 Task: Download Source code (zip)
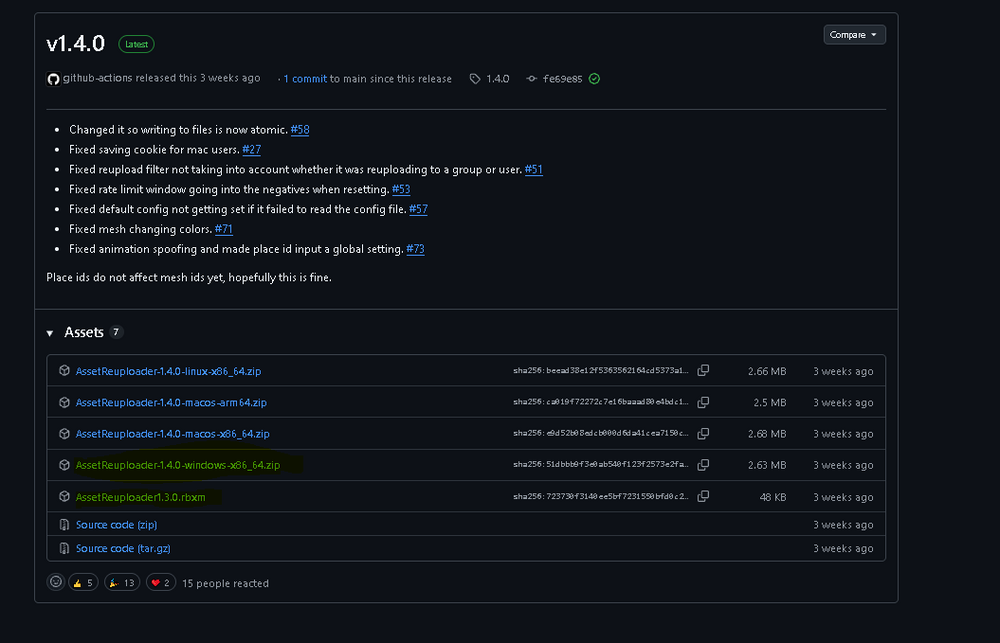coord(116,524)
